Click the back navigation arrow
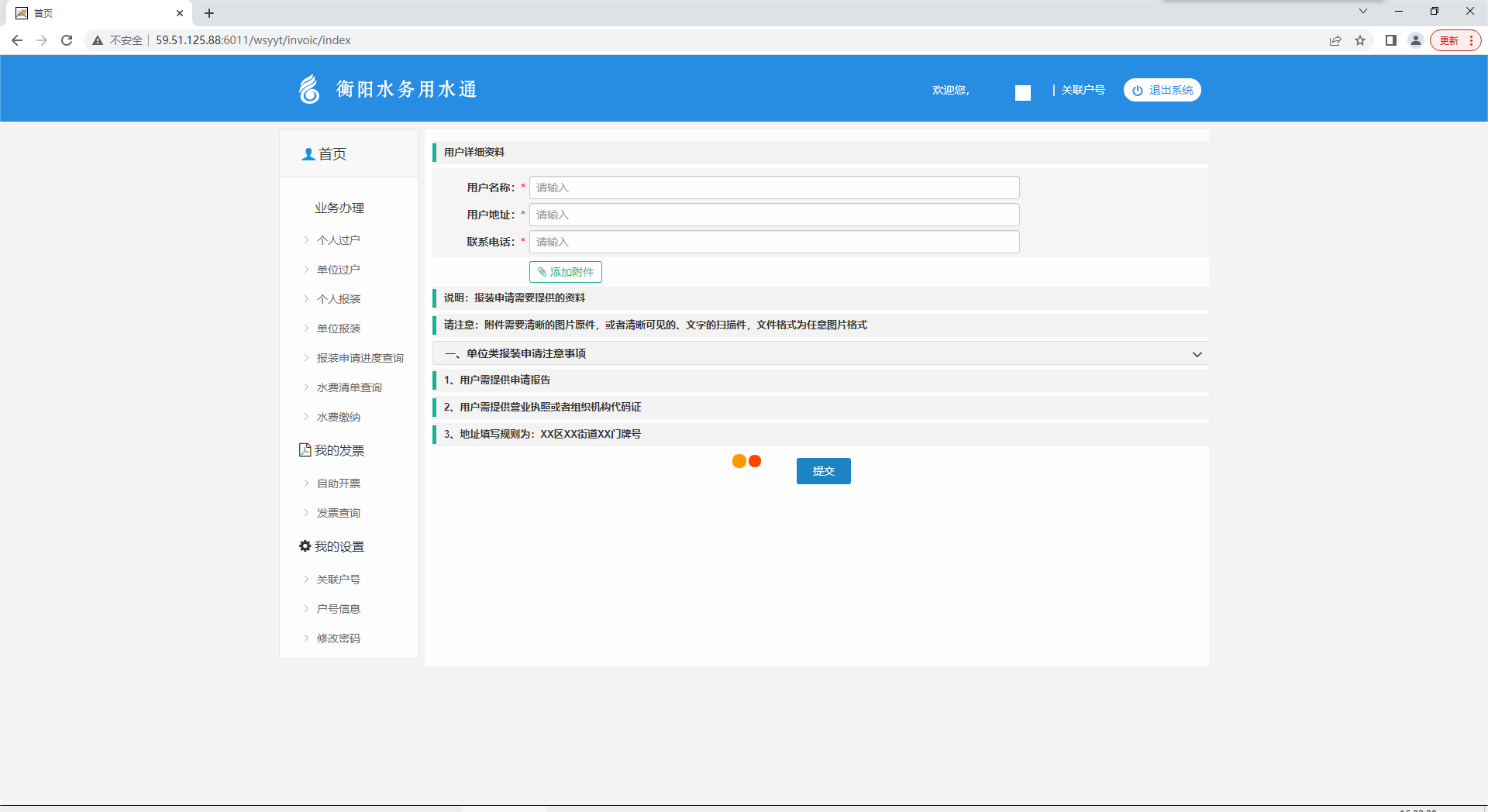 (17, 40)
